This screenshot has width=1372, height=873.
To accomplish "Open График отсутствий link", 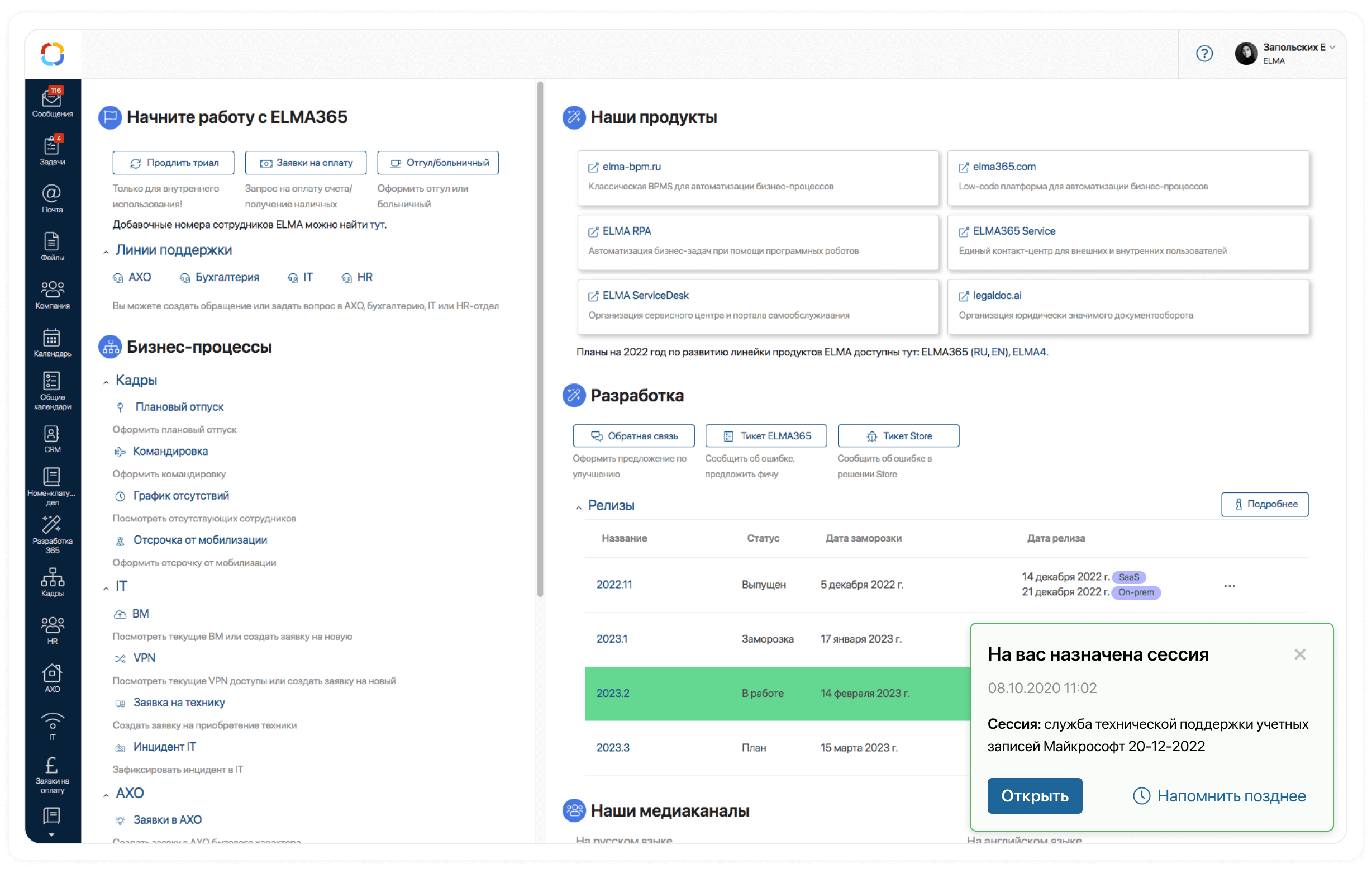I will [181, 496].
